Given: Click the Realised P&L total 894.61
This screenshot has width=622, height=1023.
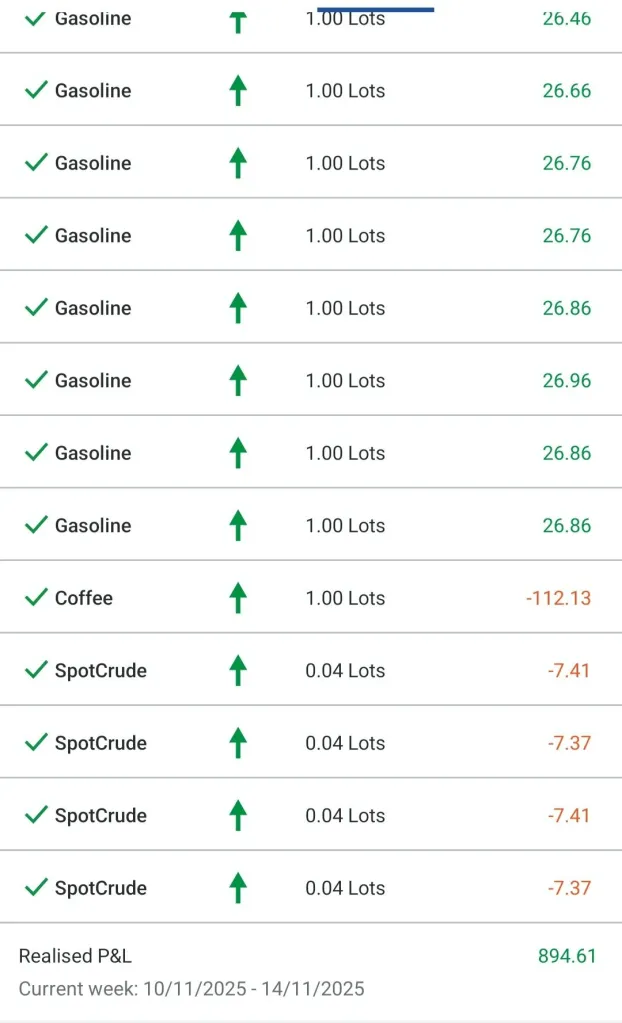Looking at the screenshot, I should [x=567, y=956].
